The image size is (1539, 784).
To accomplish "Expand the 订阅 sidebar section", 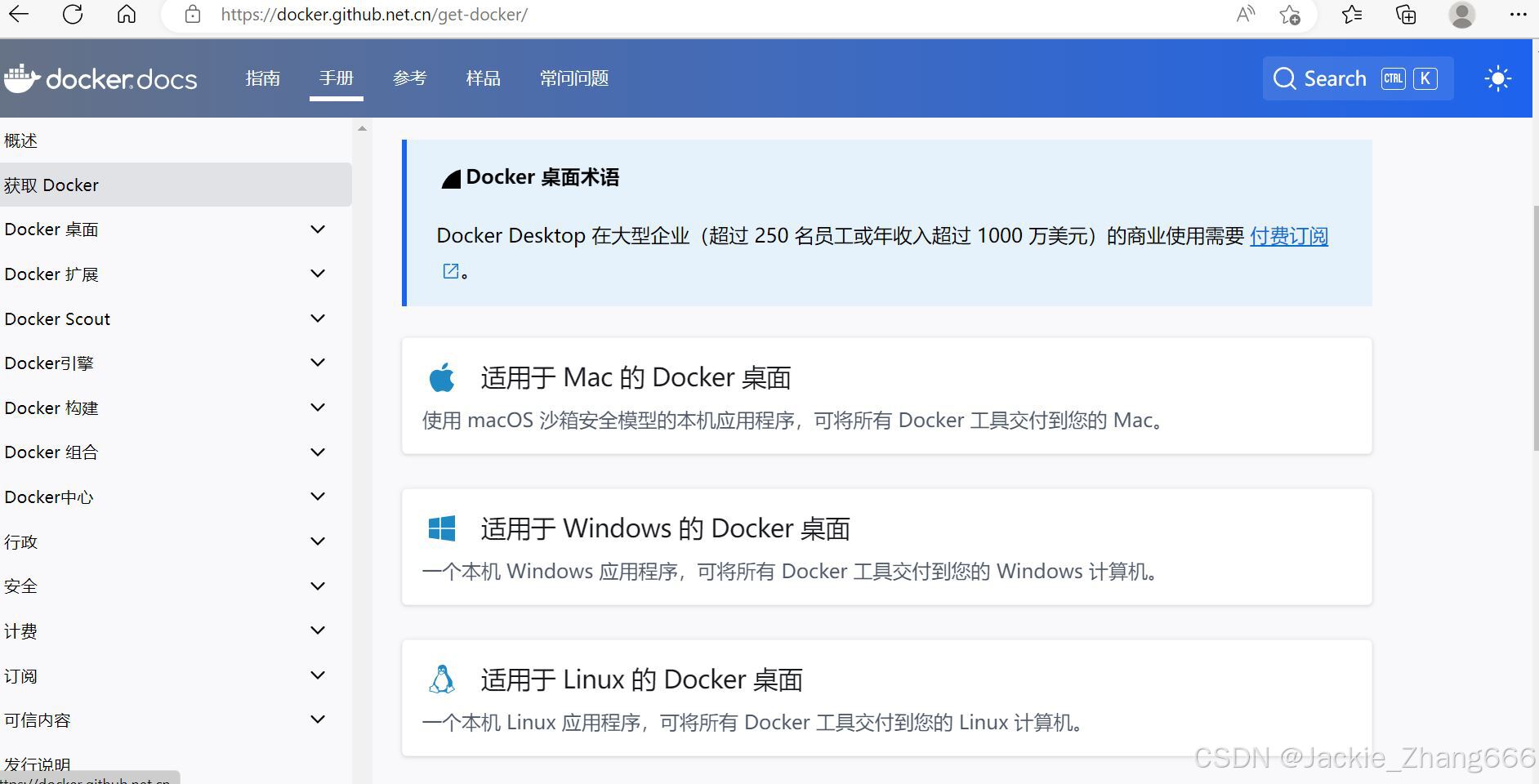I will pos(318,675).
